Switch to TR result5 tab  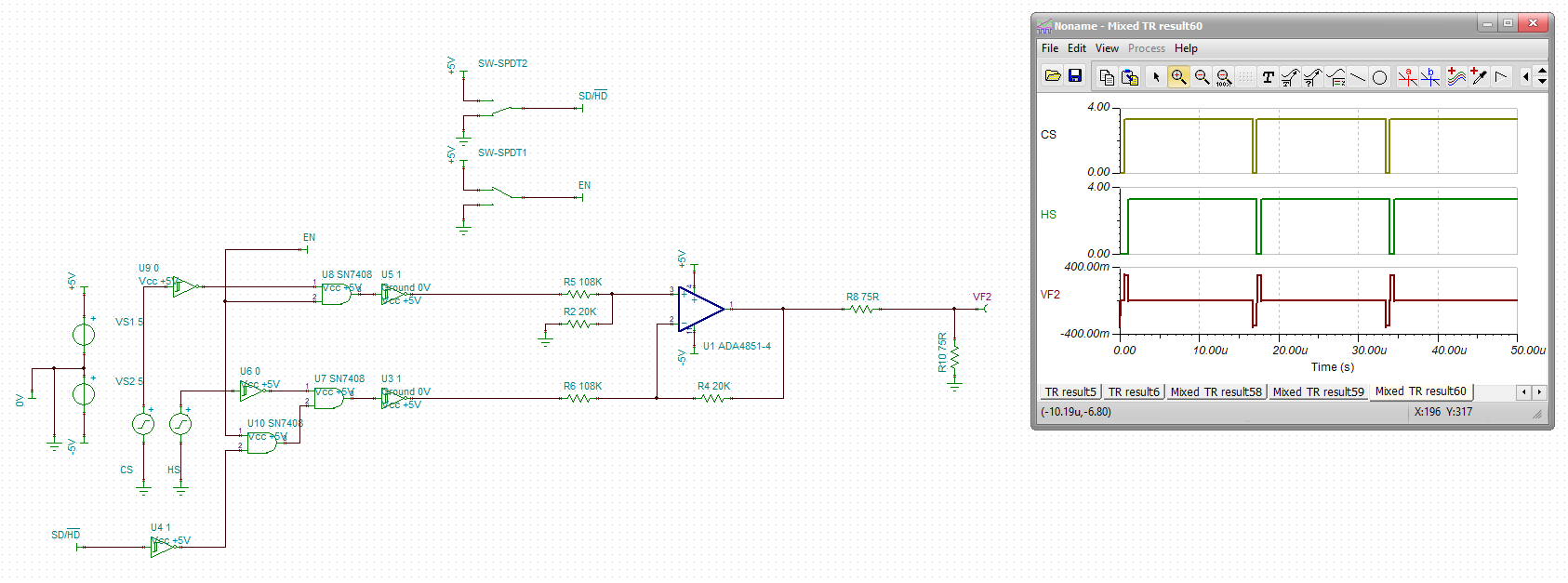pos(1070,392)
